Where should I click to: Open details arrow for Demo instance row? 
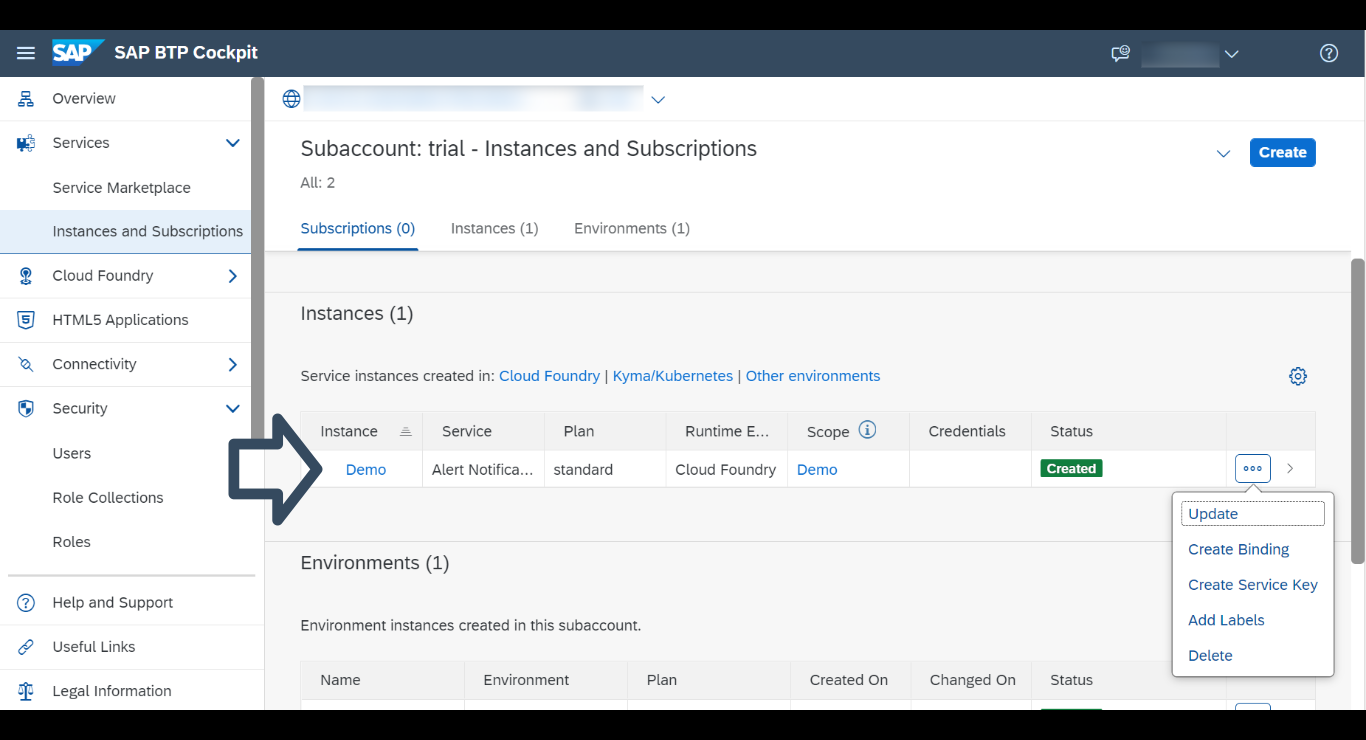click(1290, 468)
